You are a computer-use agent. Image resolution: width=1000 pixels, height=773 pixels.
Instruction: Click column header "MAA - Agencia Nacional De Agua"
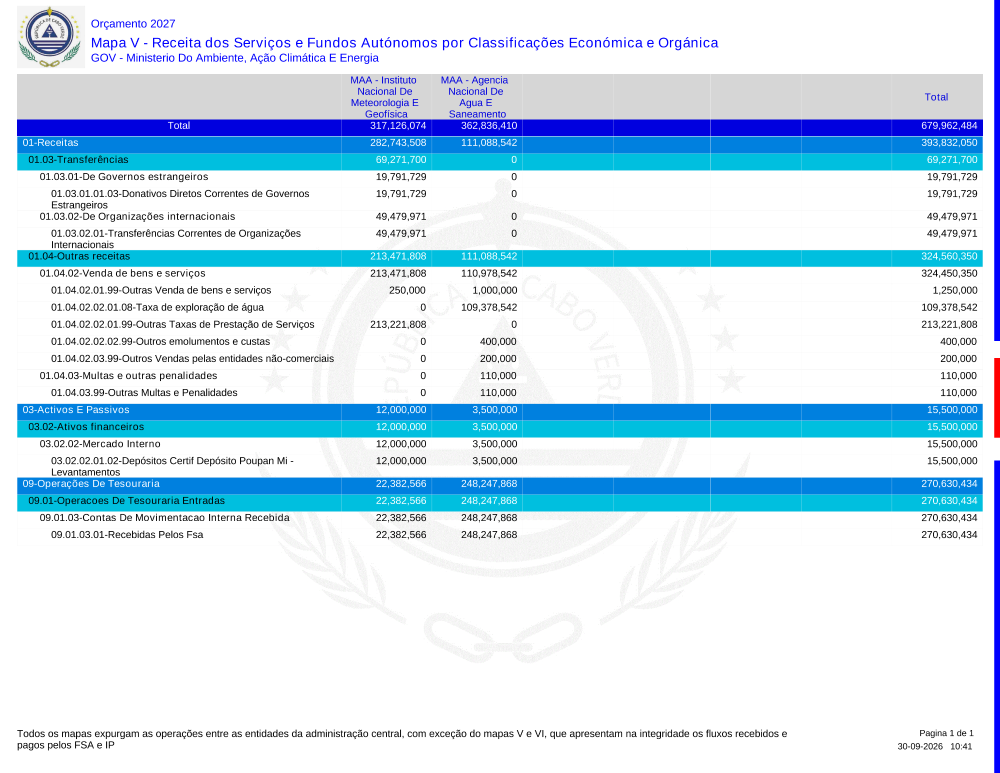click(476, 97)
